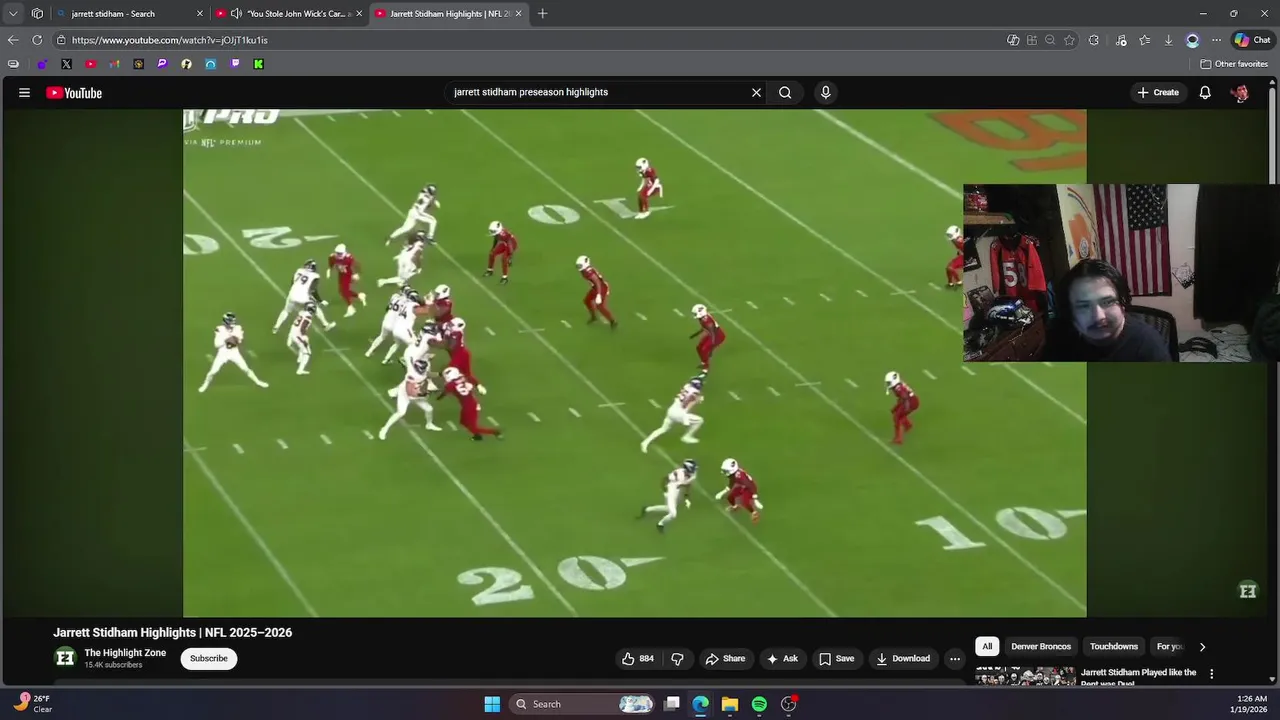Download the video
1280x720 pixels.
pos(903,658)
